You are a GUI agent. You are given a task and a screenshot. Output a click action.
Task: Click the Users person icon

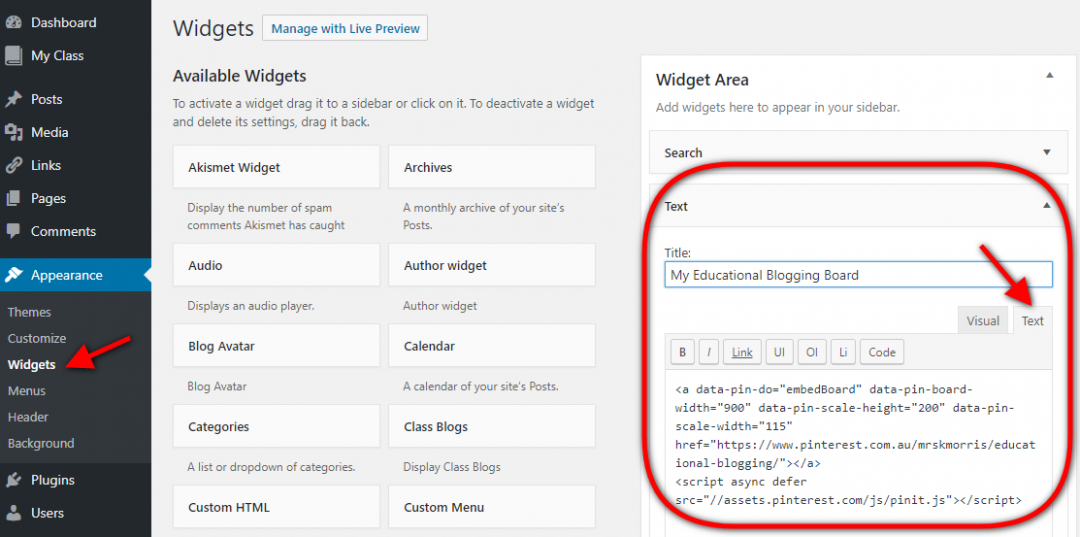pos(14,513)
